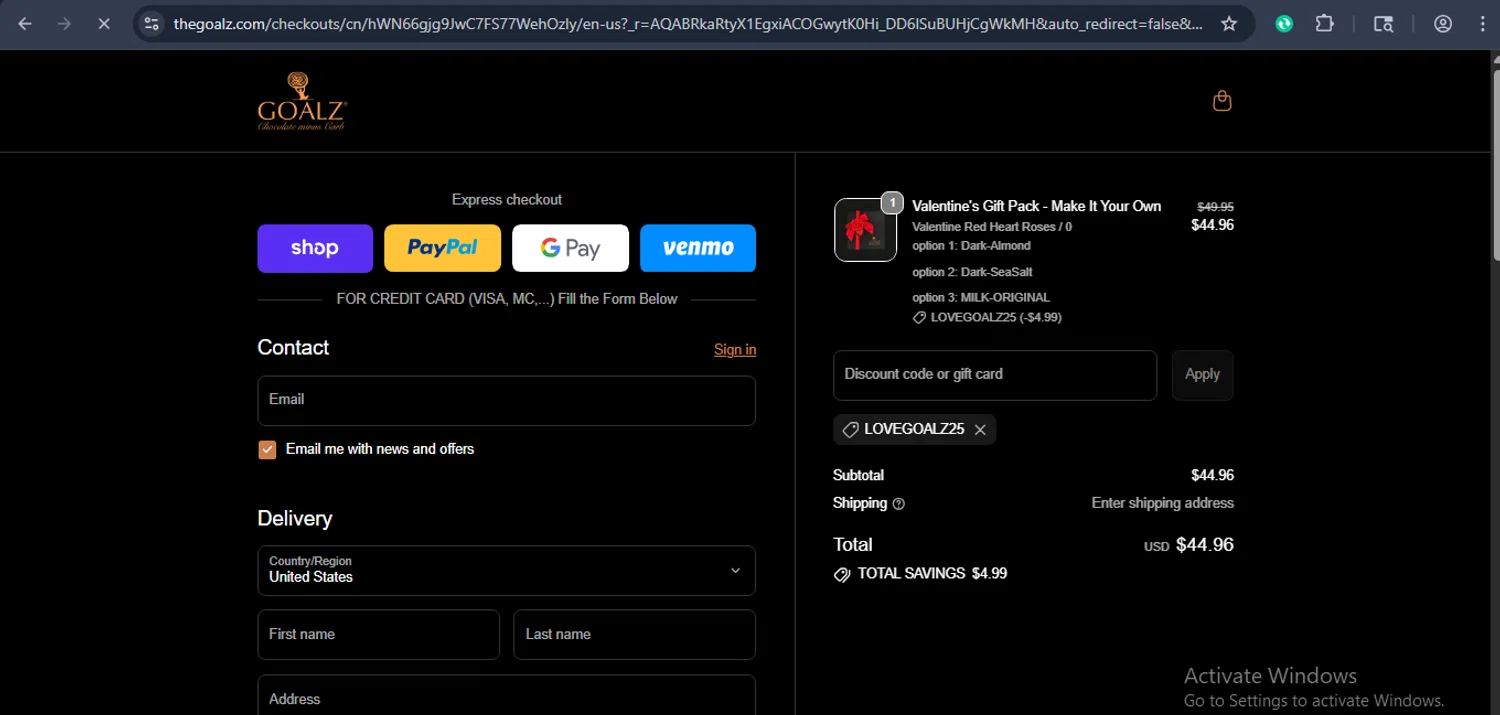This screenshot has width=1500, height=715.
Task: Focus the First name field
Action: point(378,635)
